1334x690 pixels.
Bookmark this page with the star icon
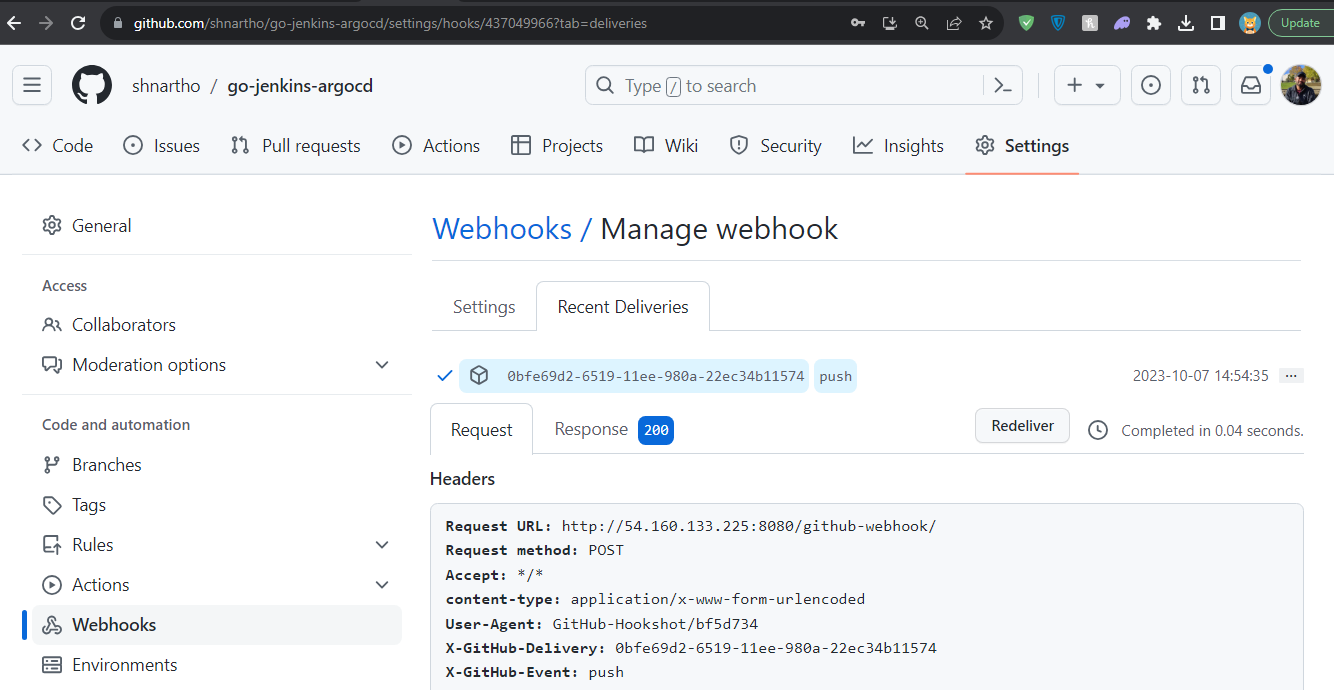click(x=986, y=23)
